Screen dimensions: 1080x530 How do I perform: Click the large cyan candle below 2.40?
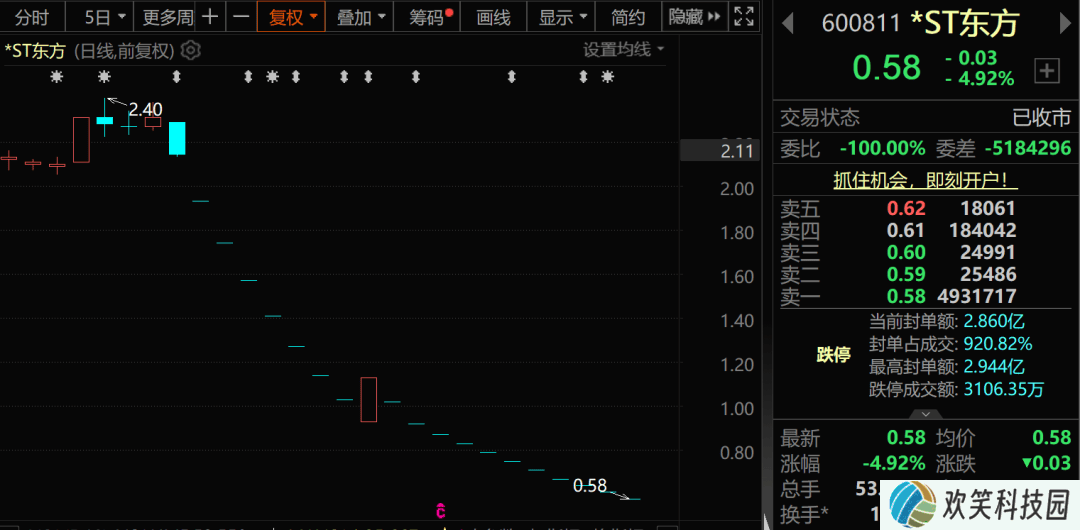tap(177, 139)
